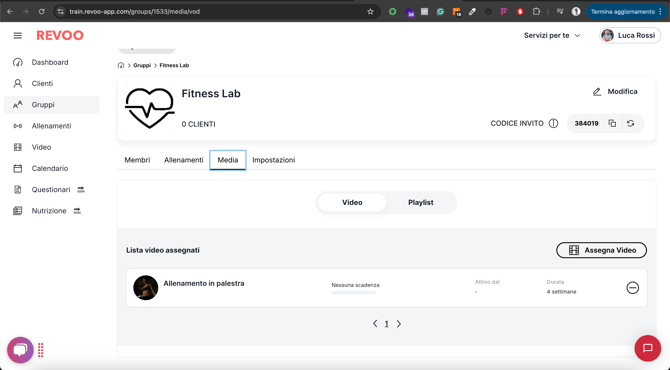The image size is (670, 370).
Task: Click the browser address bar URL
Action: 134,12
